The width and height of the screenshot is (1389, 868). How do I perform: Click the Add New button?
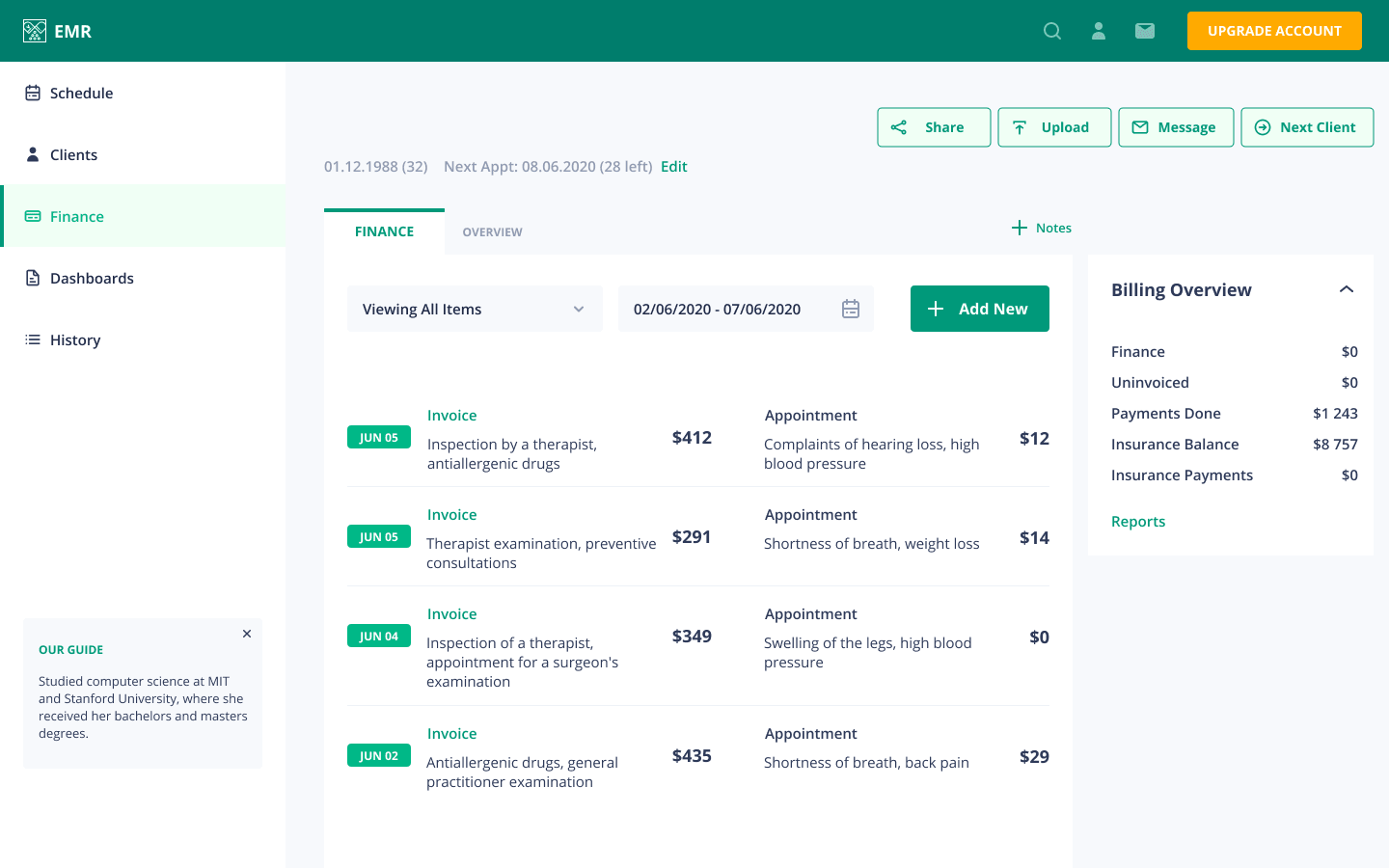click(979, 309)
